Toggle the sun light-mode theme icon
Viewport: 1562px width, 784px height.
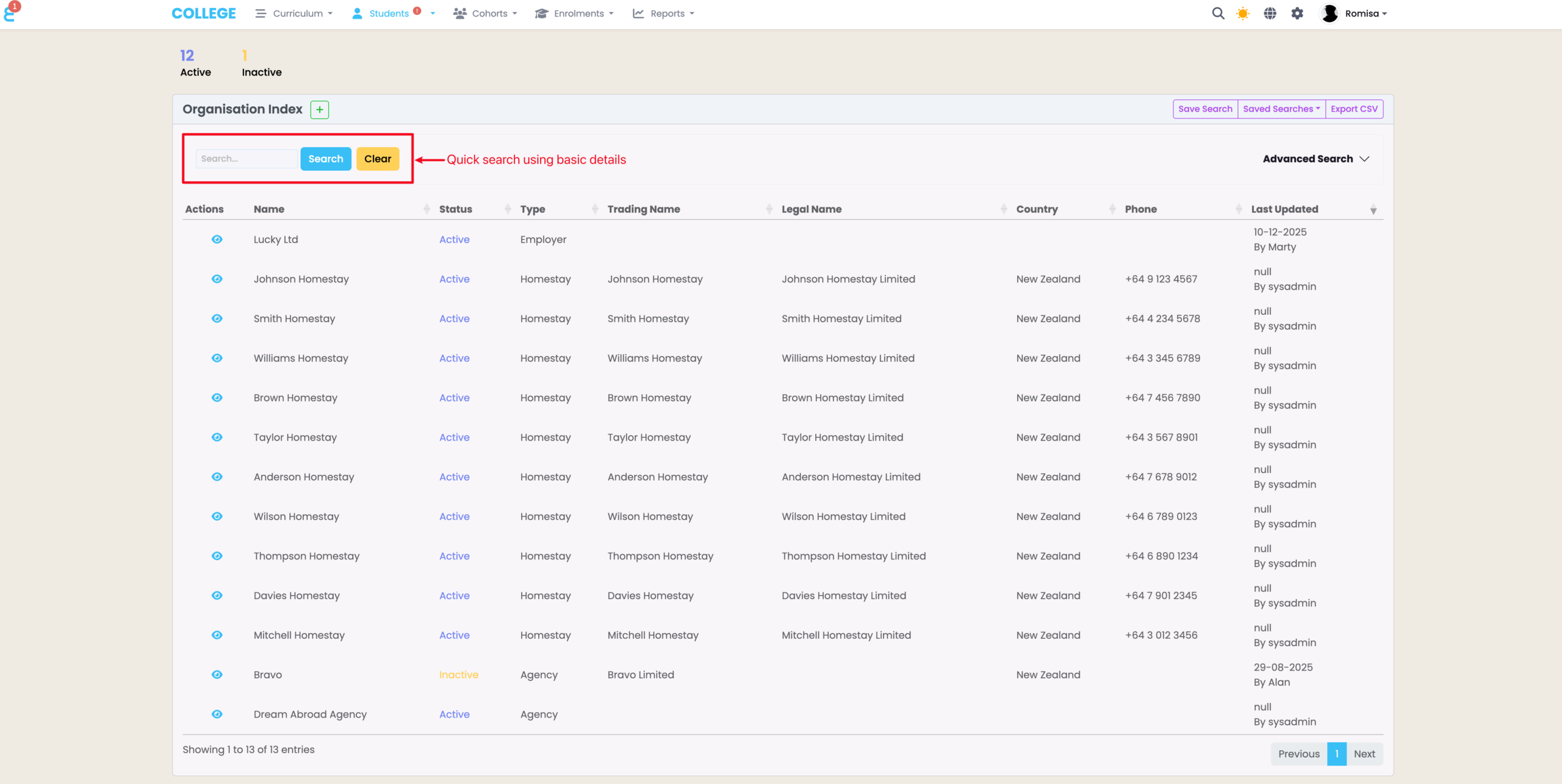[1242, 13]
